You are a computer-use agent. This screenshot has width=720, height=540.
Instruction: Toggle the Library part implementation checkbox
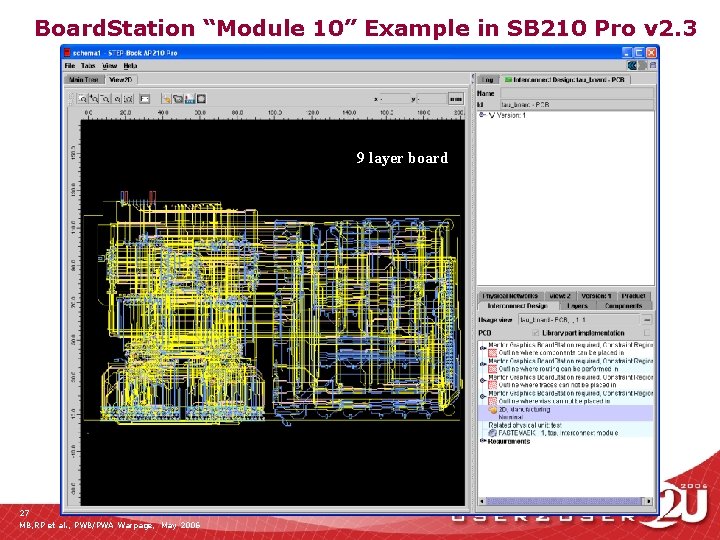point(647,333)
